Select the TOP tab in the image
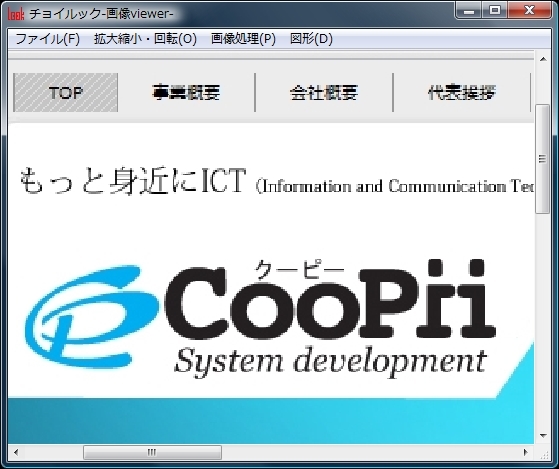The width and height of the screenshot is (559, 469). click(66, 93)
